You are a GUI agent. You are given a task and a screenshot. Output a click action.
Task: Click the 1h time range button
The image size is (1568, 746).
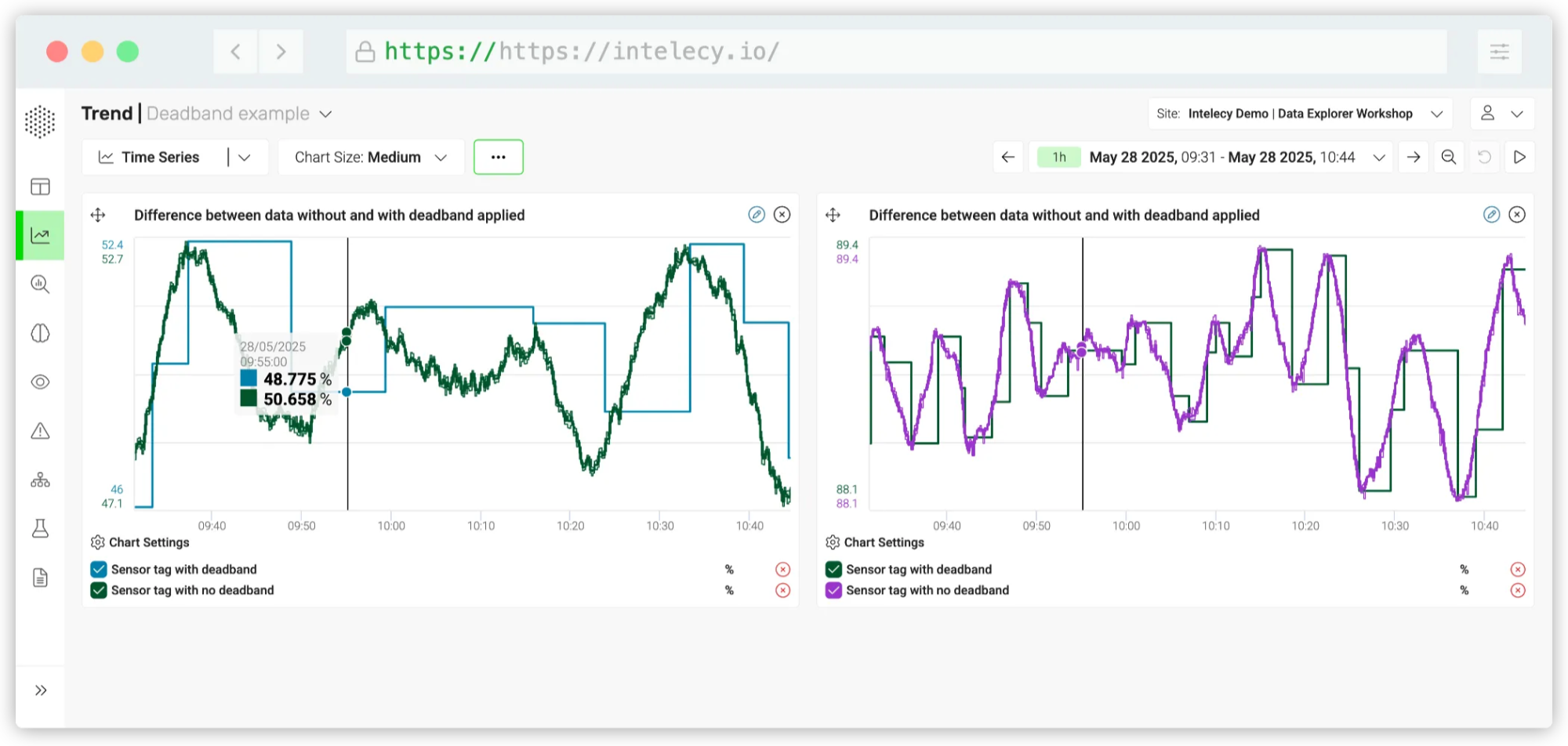(1058, 158)
